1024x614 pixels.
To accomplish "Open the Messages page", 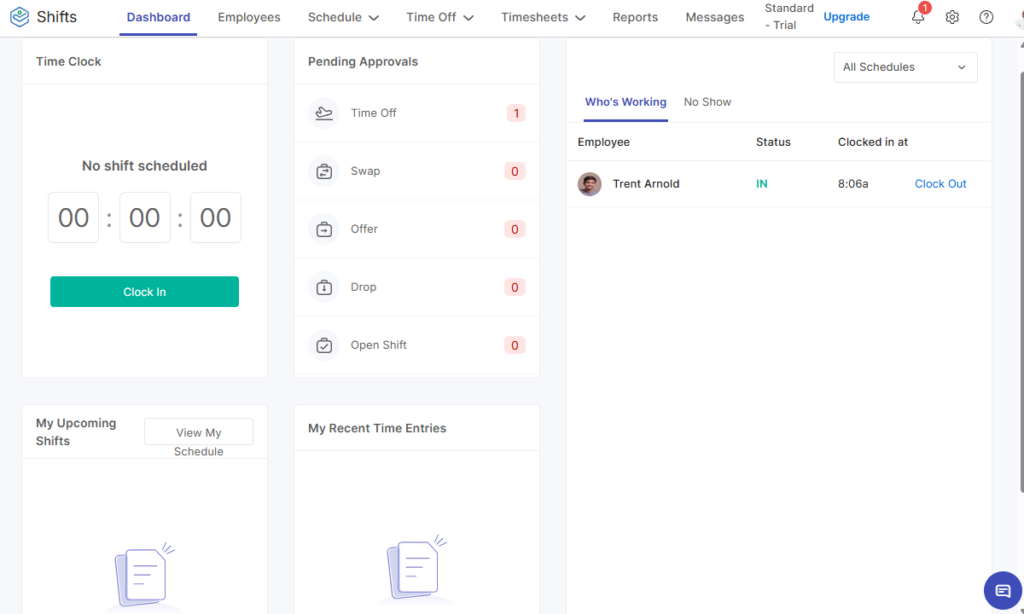I will (x=714, y=18).
